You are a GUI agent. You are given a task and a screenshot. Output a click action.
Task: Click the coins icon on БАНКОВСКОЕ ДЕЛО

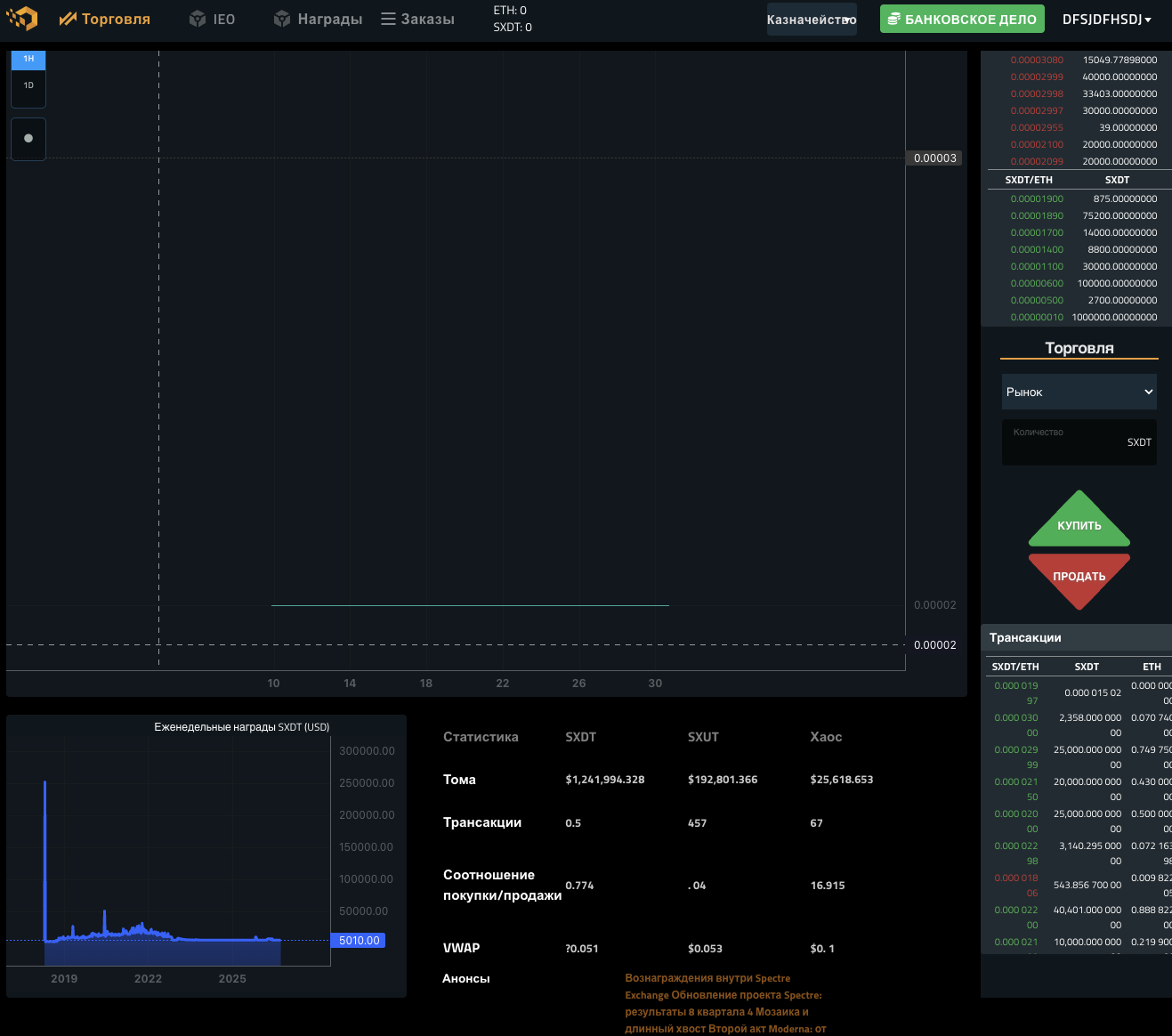click(894, 19)
